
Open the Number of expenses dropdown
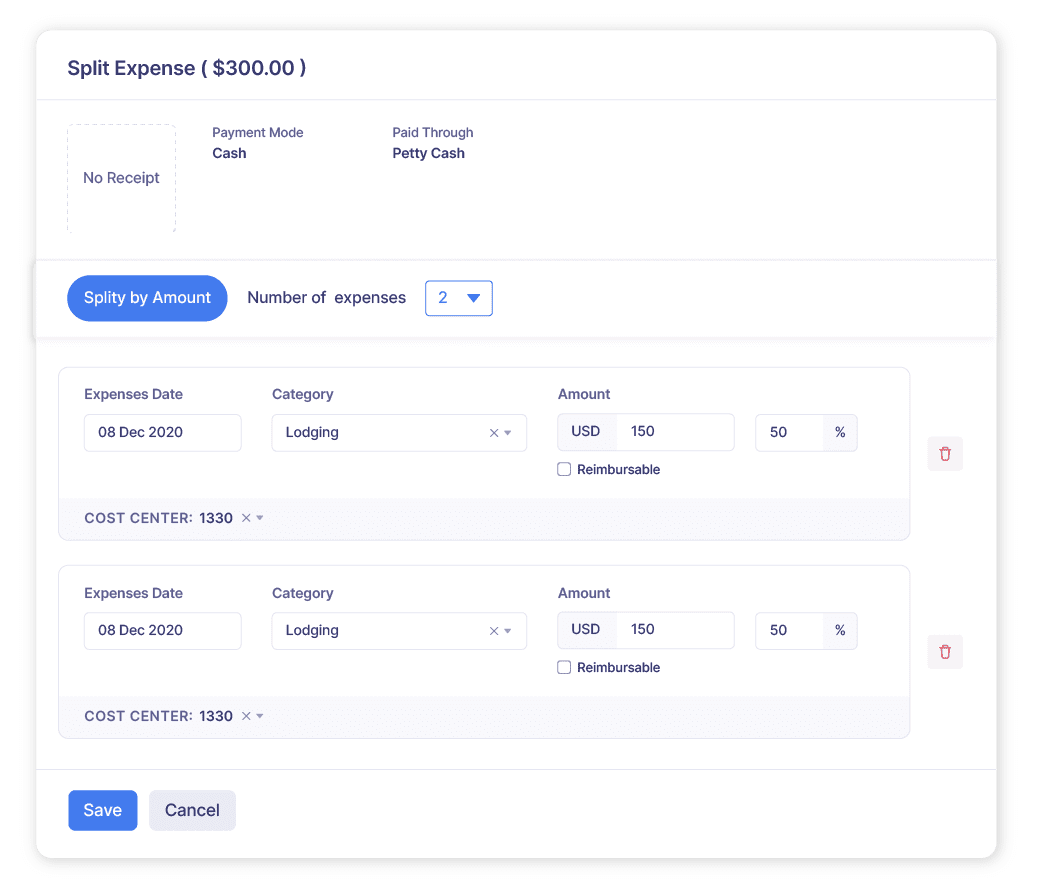click(x=459, y=298)
